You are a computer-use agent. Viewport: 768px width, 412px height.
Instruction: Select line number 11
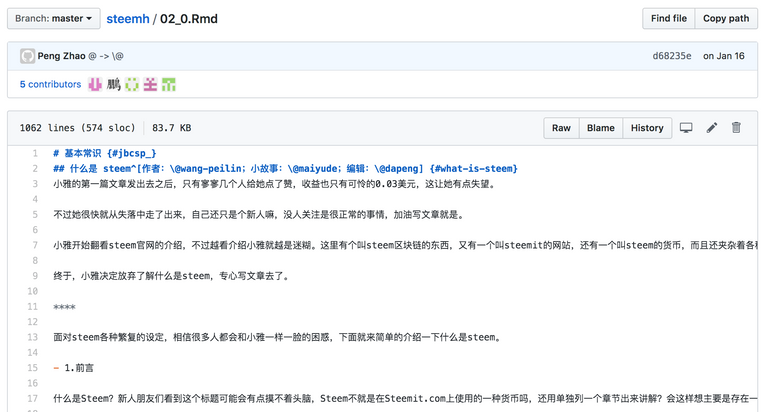point(32,307)
